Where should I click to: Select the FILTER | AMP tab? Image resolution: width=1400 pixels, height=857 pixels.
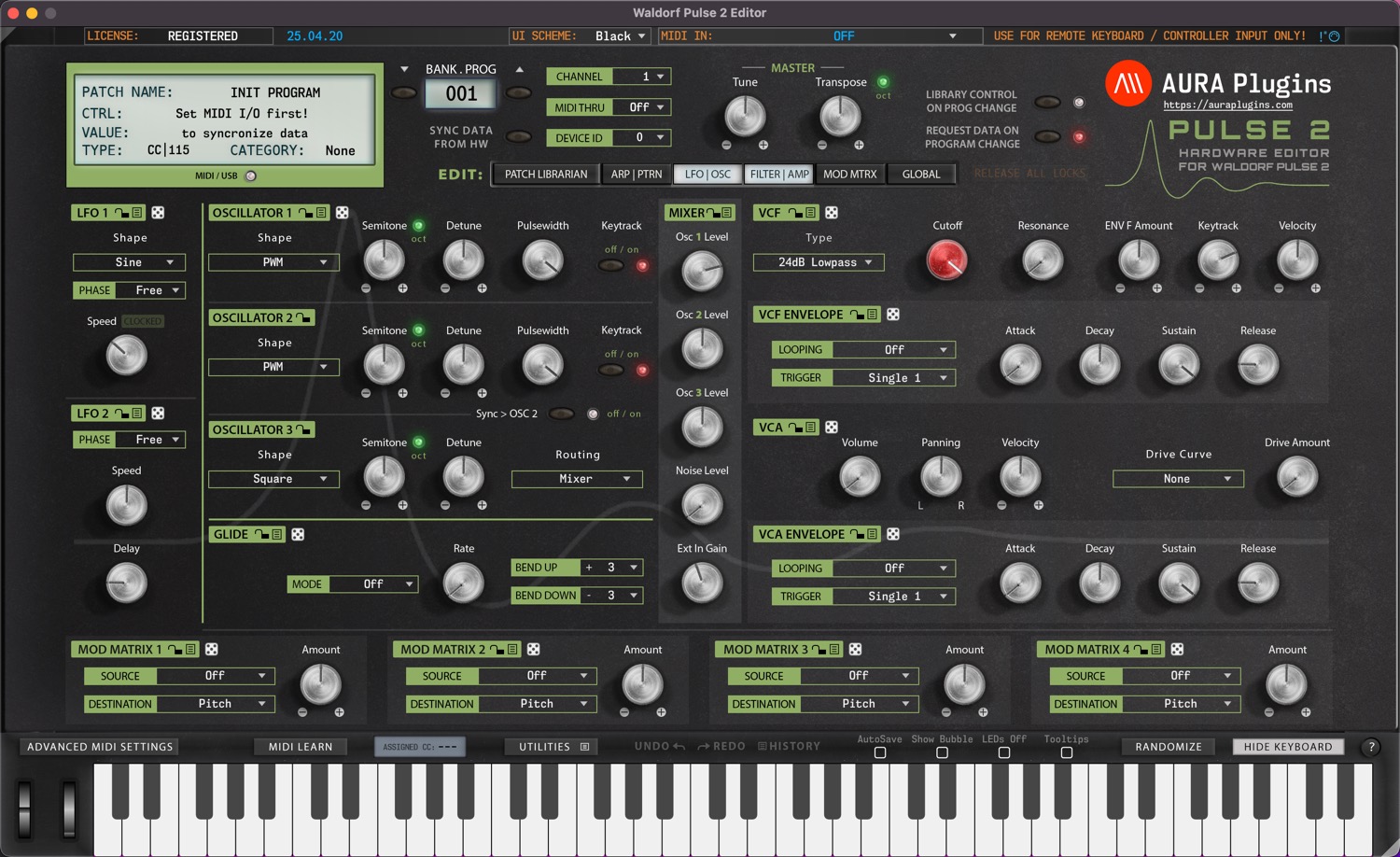coord(779,175)
